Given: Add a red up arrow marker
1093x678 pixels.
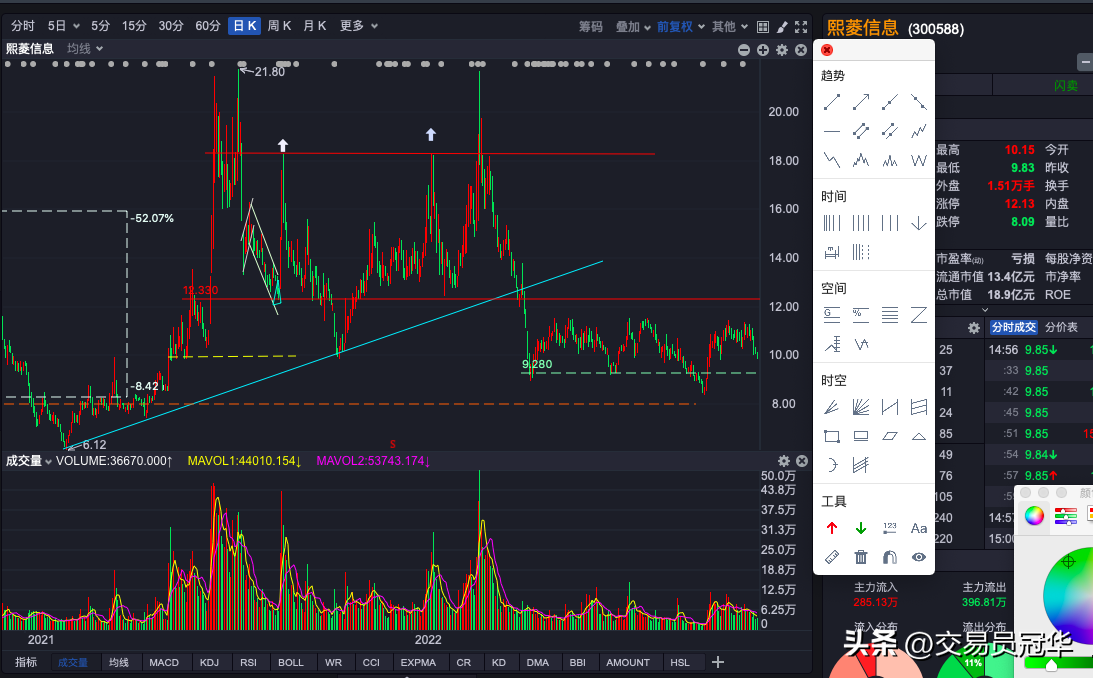Looking at the screenshot, I should tap(832, 528).
